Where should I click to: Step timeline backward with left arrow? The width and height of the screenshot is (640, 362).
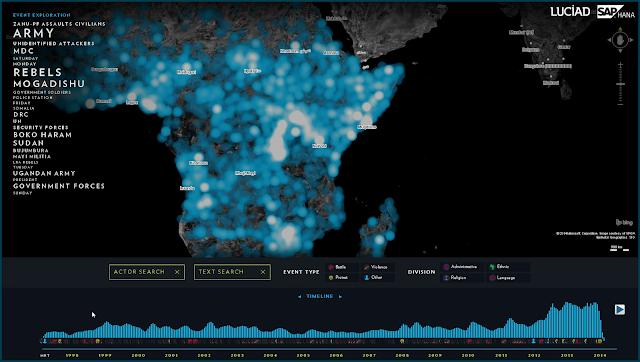(x=300, y=297)
